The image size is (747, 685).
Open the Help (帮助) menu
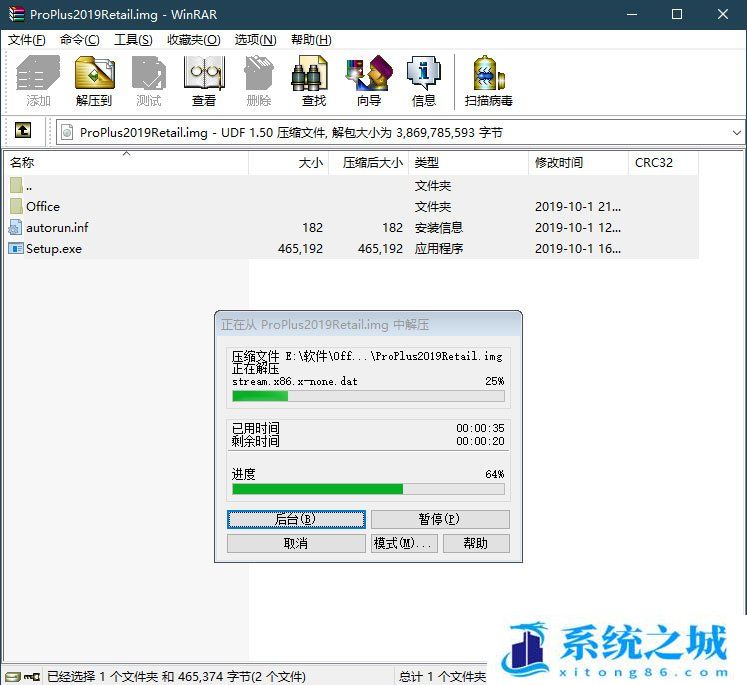tap(311, 40)
